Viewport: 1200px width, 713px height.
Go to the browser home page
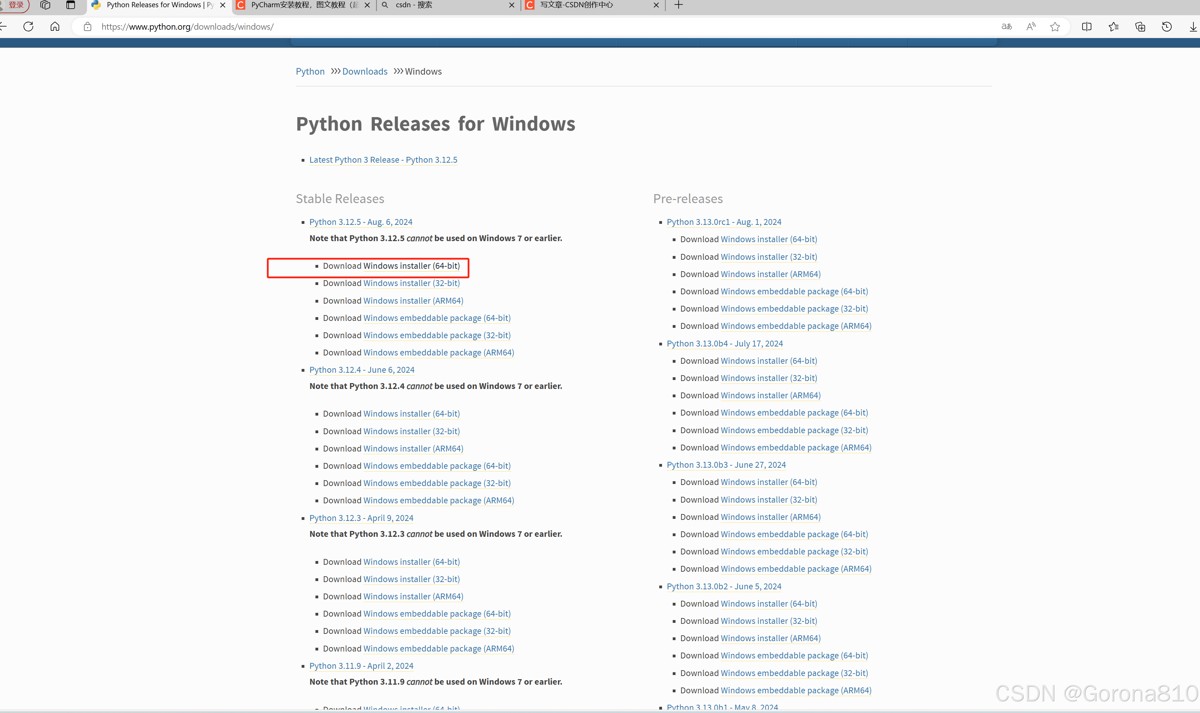pyautogui.click(x=55, y=27)
